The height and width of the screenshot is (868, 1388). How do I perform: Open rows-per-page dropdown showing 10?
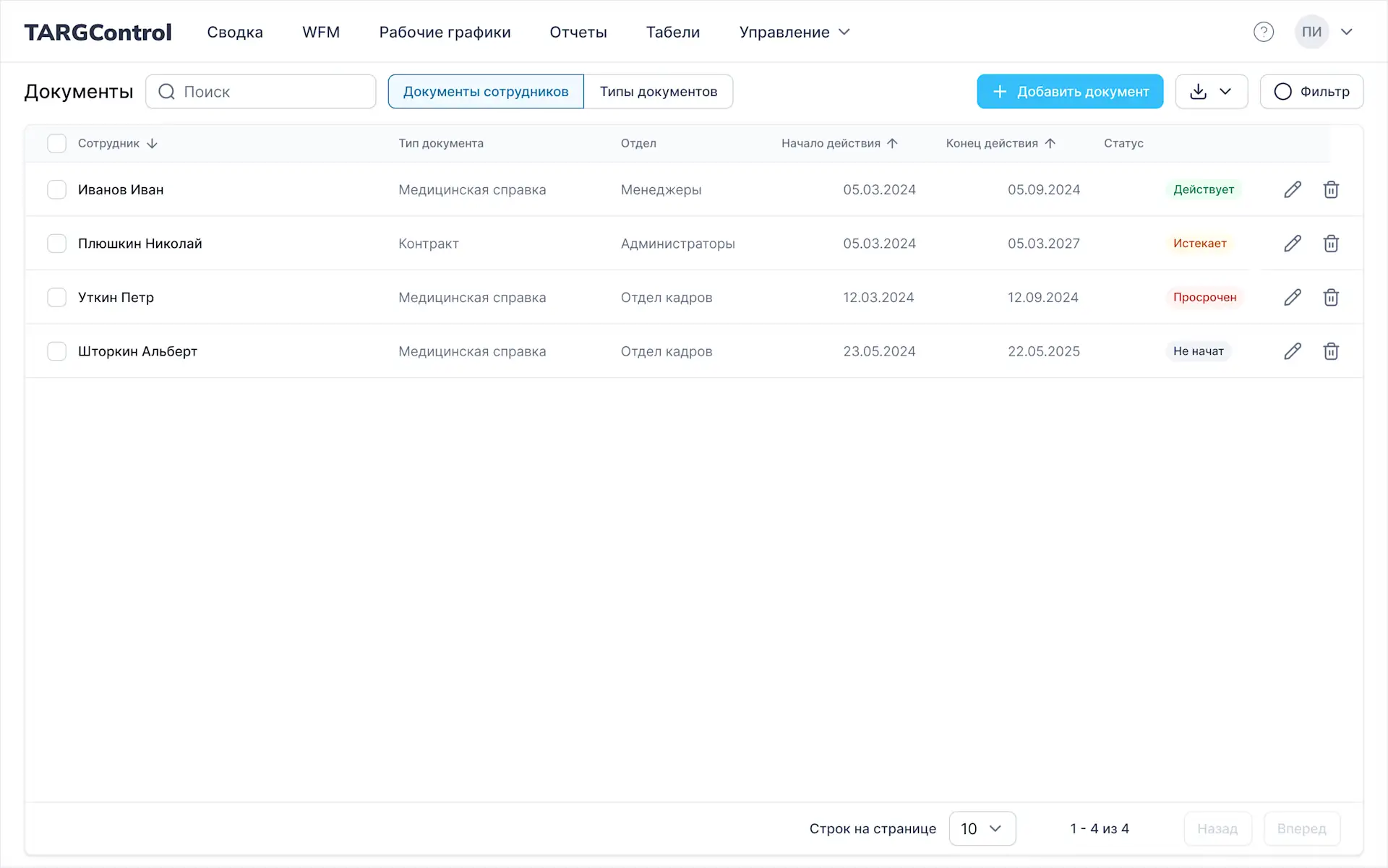pyautogui.click(x=982, y=828)
